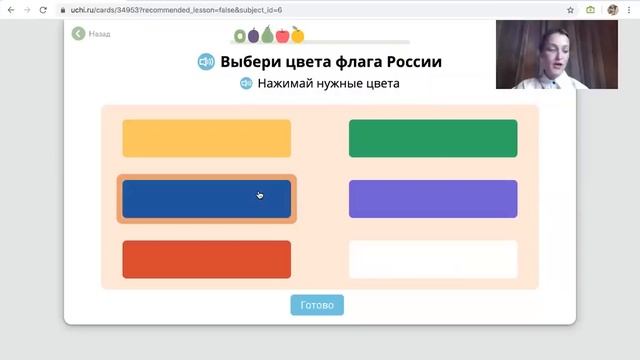The height and width of the screenshot is (360, 640).
Task: Click the red apple progress icon
Action: click(282, 36)
